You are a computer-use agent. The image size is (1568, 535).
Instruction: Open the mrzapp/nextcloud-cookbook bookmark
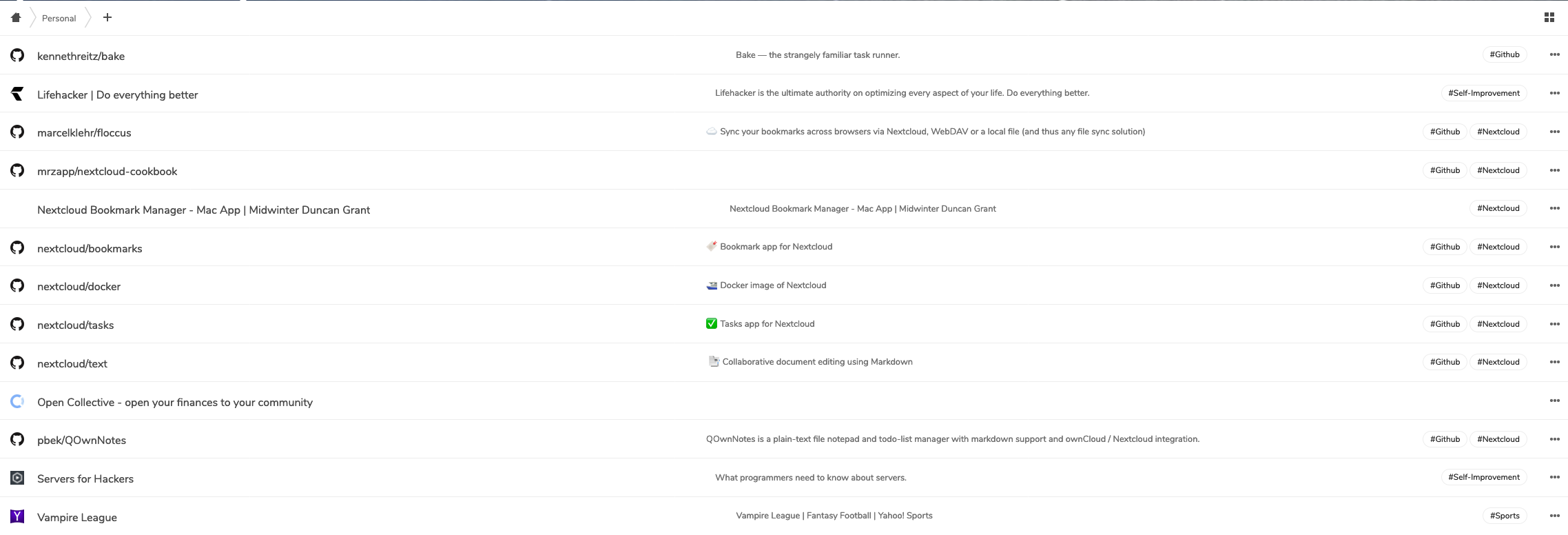(x=107, y=172)
